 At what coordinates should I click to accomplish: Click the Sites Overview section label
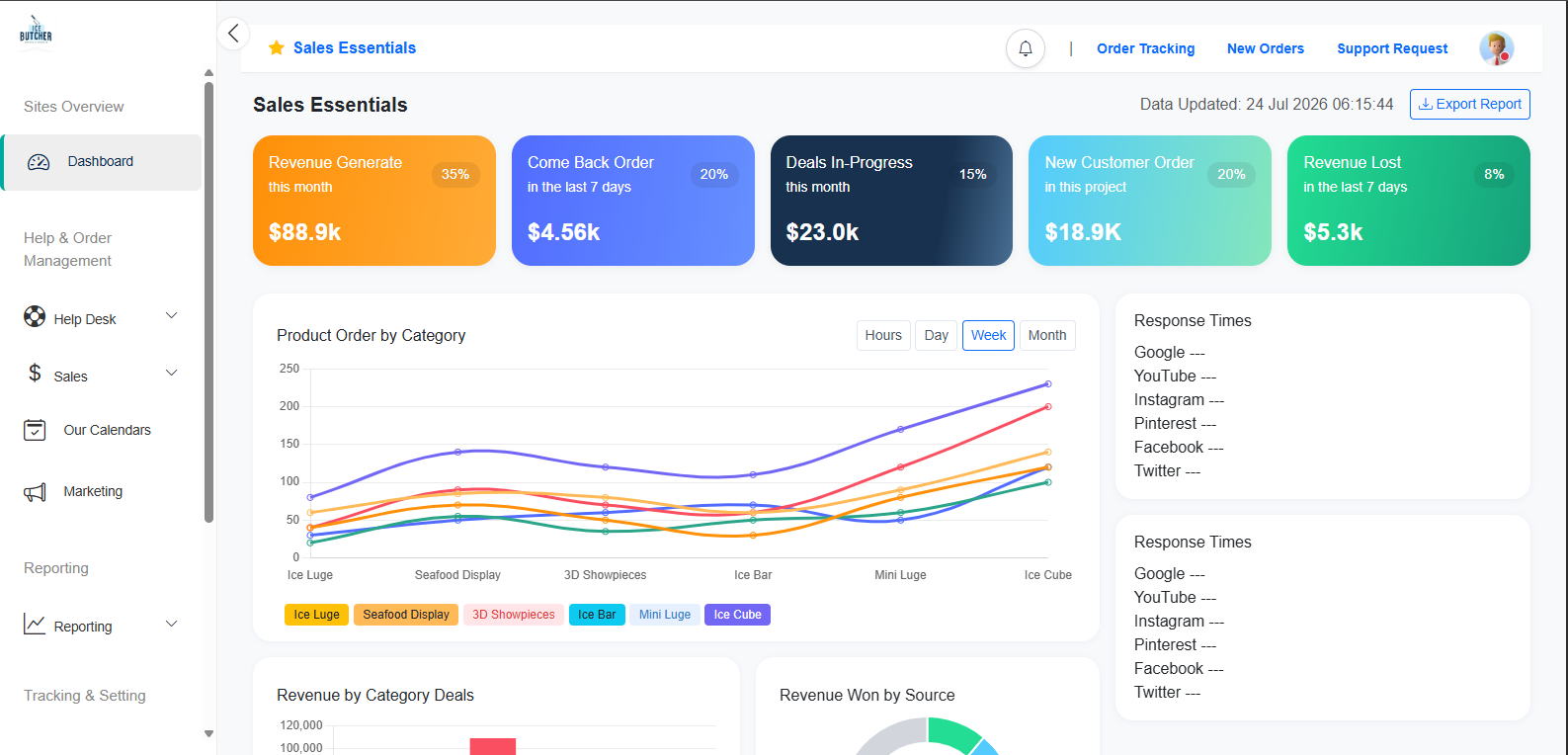[74, 107]
